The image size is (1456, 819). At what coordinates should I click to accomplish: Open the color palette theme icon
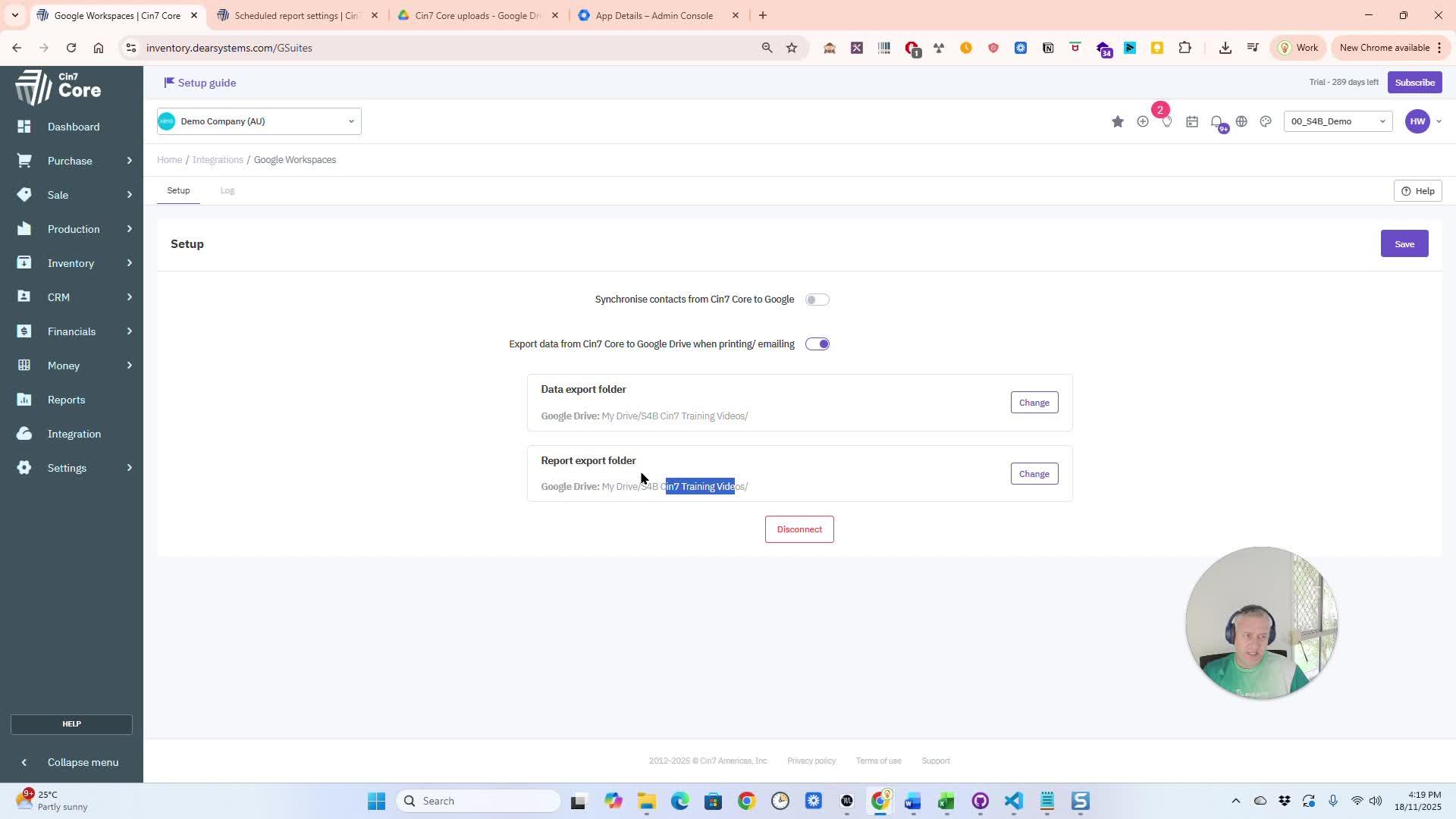(1266, 121)
